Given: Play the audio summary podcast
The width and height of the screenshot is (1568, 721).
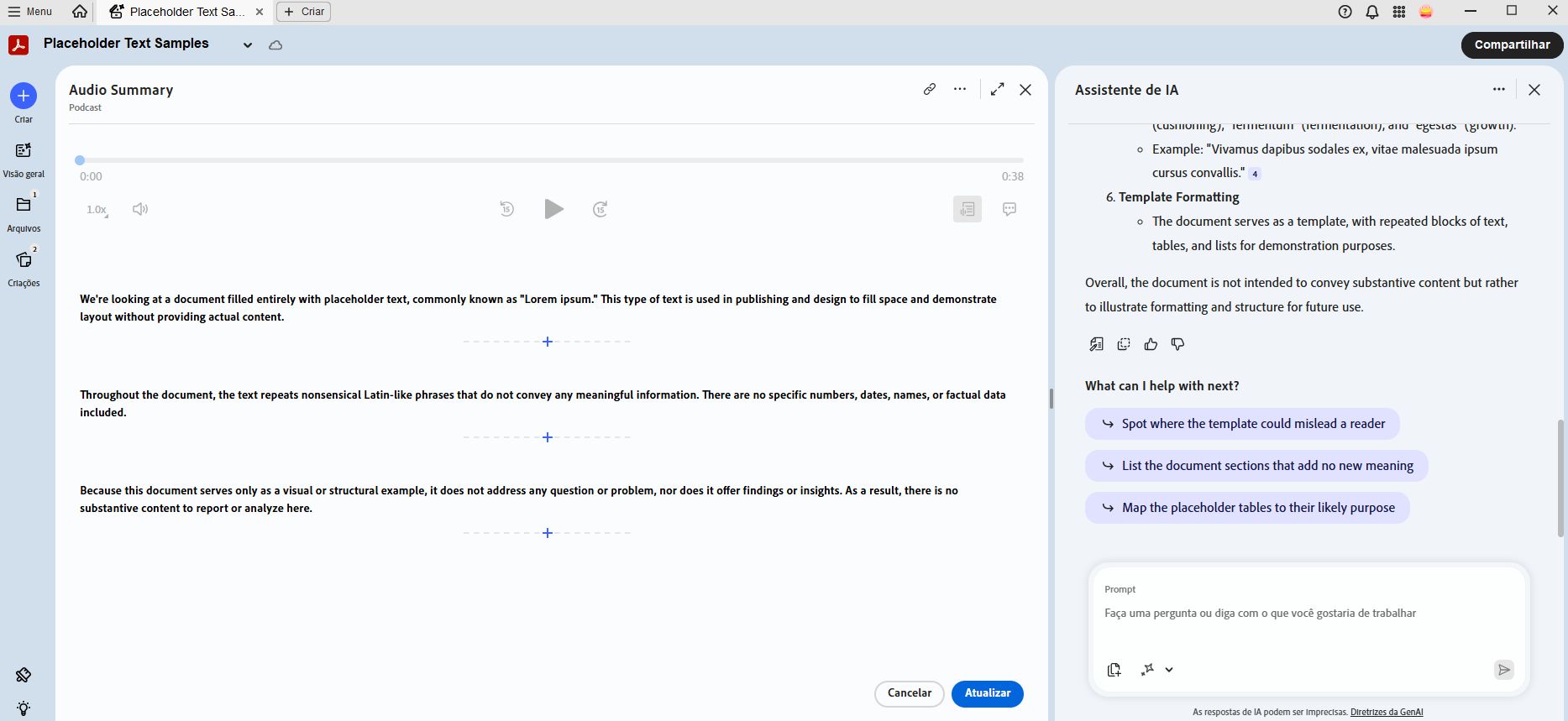Looking at the screenshot, I should pyautogui.click(x=553, y=209).
